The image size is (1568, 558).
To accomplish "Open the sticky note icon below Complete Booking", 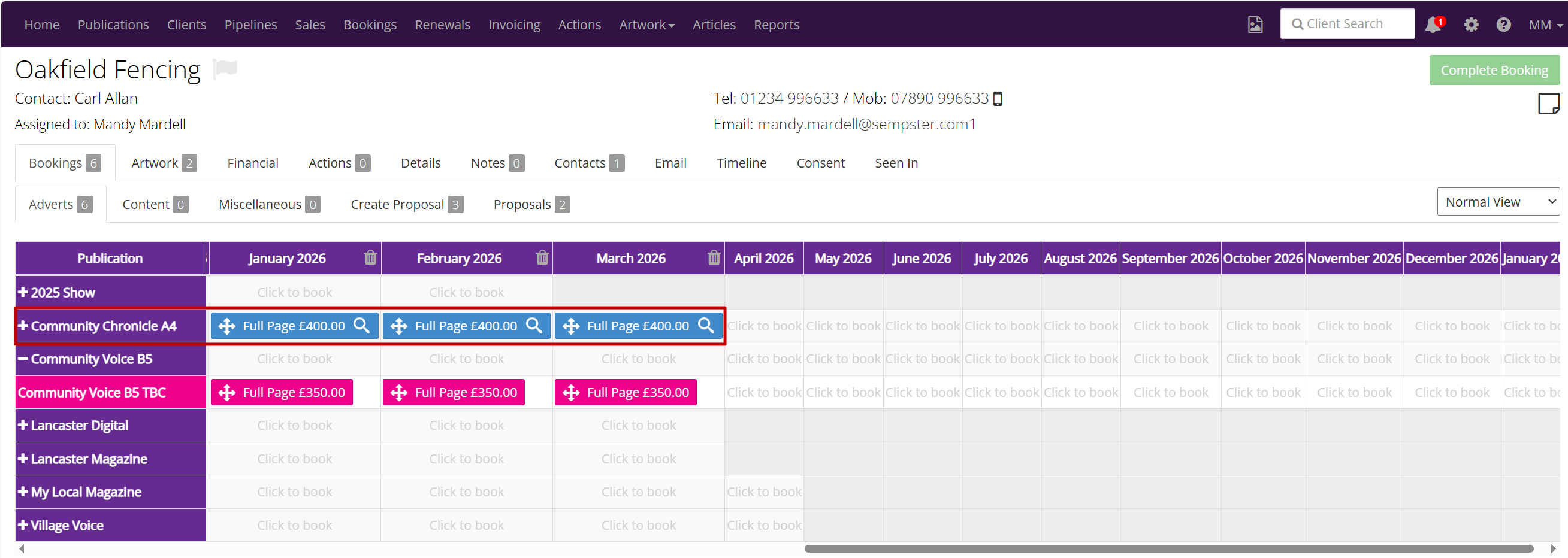I will click(1548, 104).
